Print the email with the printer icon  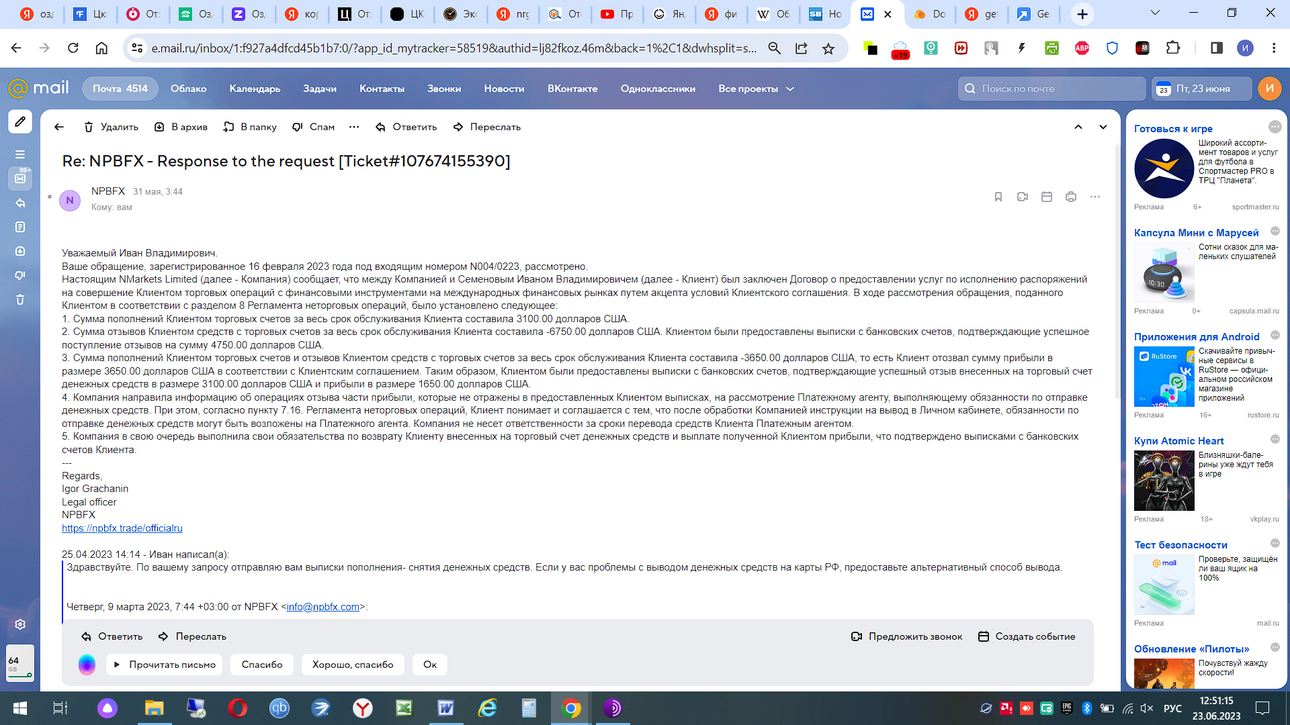point(1071,197)
